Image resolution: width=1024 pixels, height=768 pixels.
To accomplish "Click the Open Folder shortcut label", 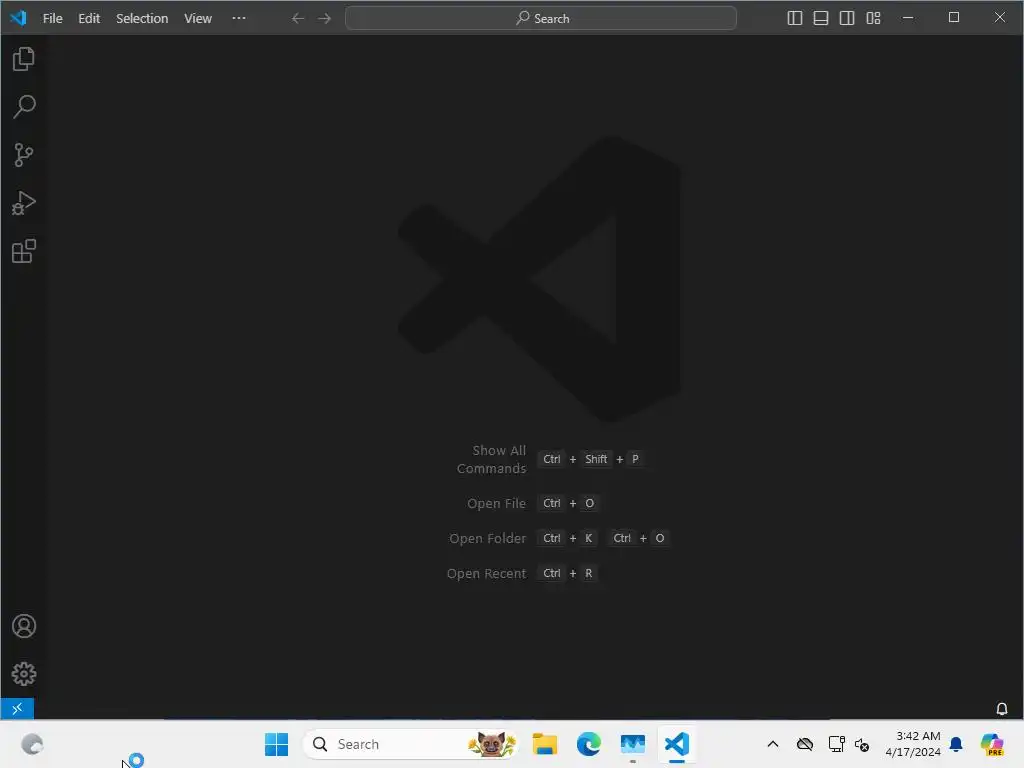I will coord(487,539).
